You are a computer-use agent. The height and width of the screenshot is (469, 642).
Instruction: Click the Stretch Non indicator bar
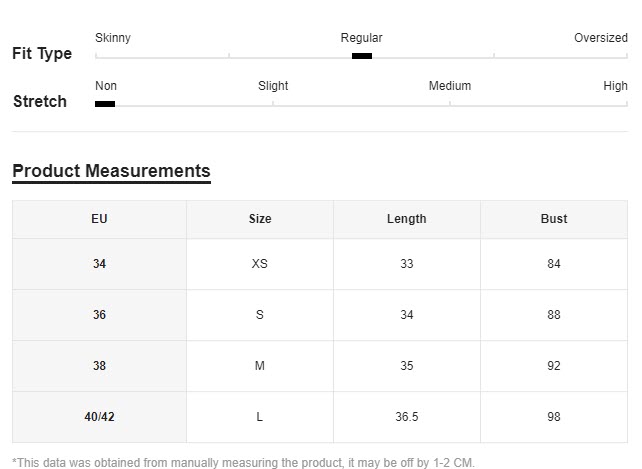click(x=105, y=104)
